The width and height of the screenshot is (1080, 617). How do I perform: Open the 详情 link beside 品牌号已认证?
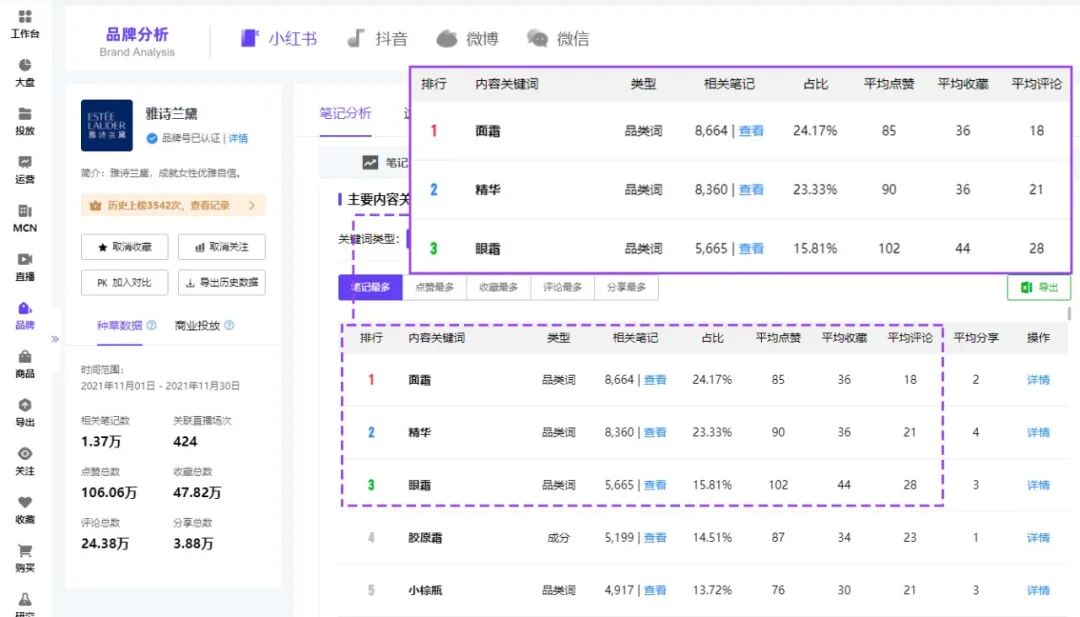tap(238, 138)
